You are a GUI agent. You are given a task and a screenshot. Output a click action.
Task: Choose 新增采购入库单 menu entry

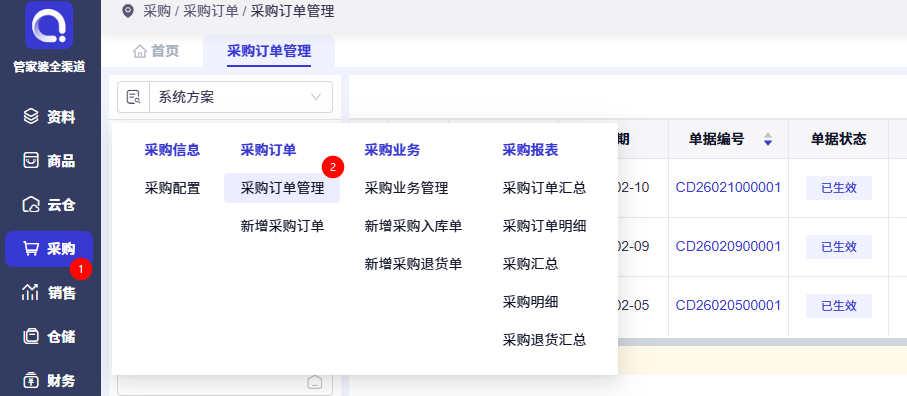tap(414, 226)
